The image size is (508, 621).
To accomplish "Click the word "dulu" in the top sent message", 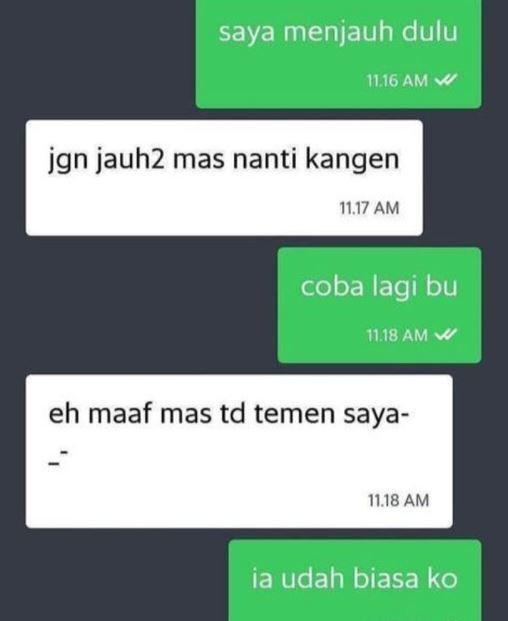I will pyautogui.click(x=430, y=32).
